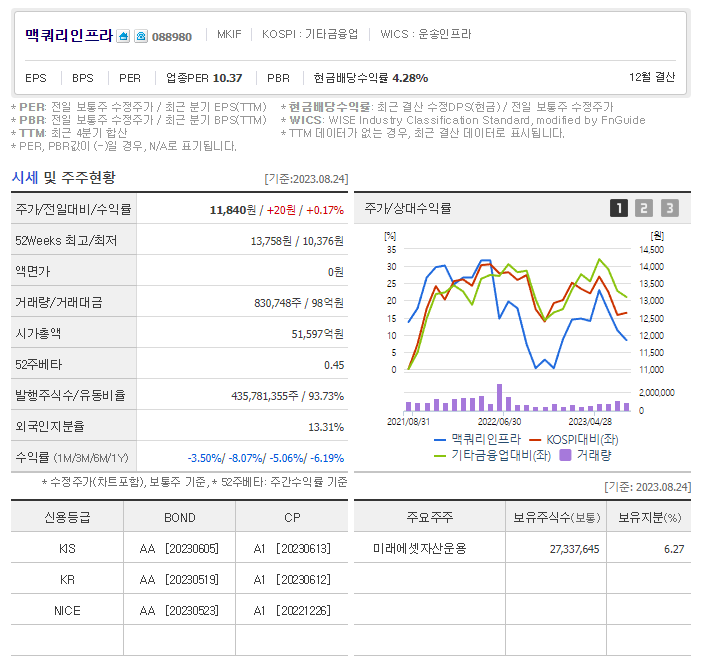Click 시가총액 value 51,597억원
This screenshot has width=704, height=656.
317,334
